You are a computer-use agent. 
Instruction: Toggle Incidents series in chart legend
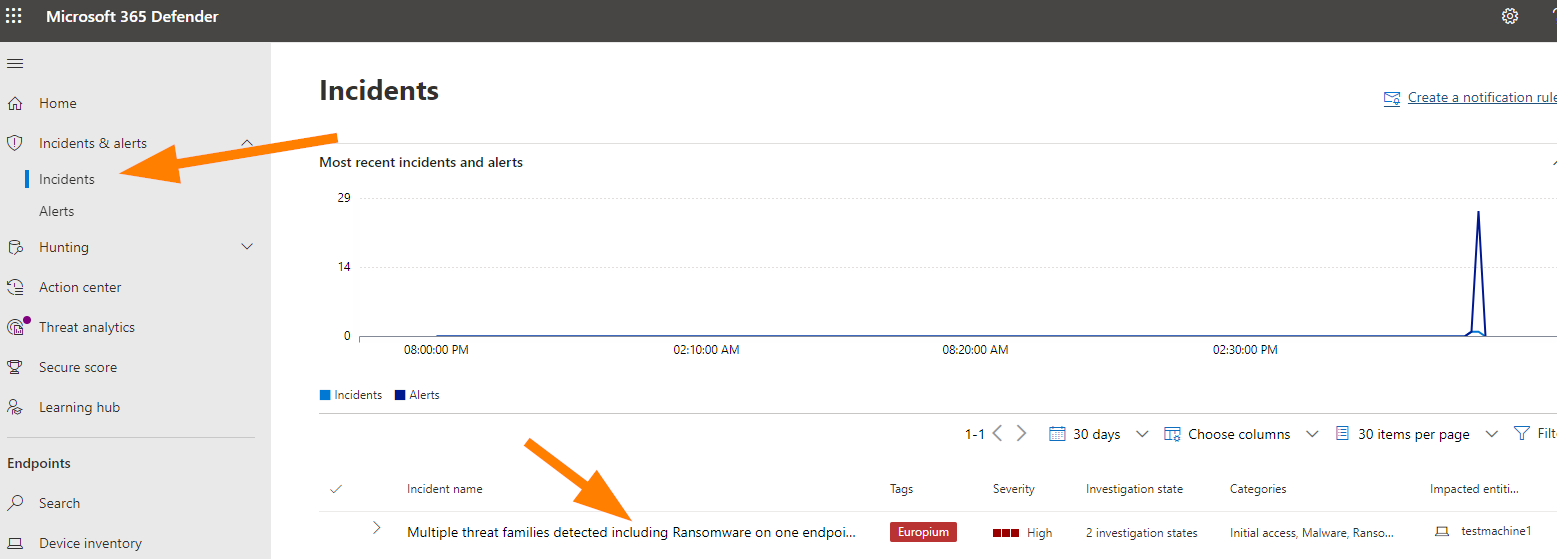350,395
